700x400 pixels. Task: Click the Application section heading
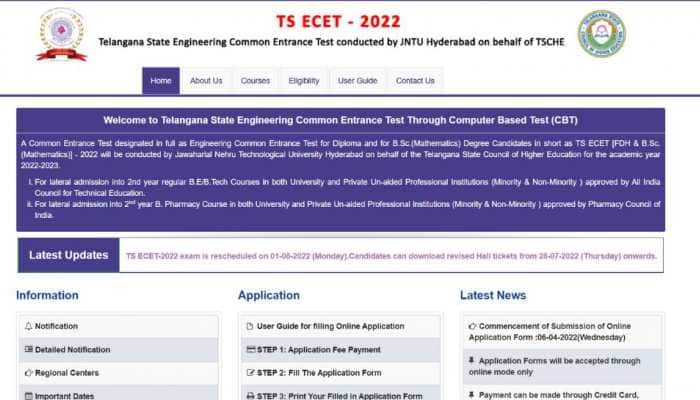coord(269,295)
